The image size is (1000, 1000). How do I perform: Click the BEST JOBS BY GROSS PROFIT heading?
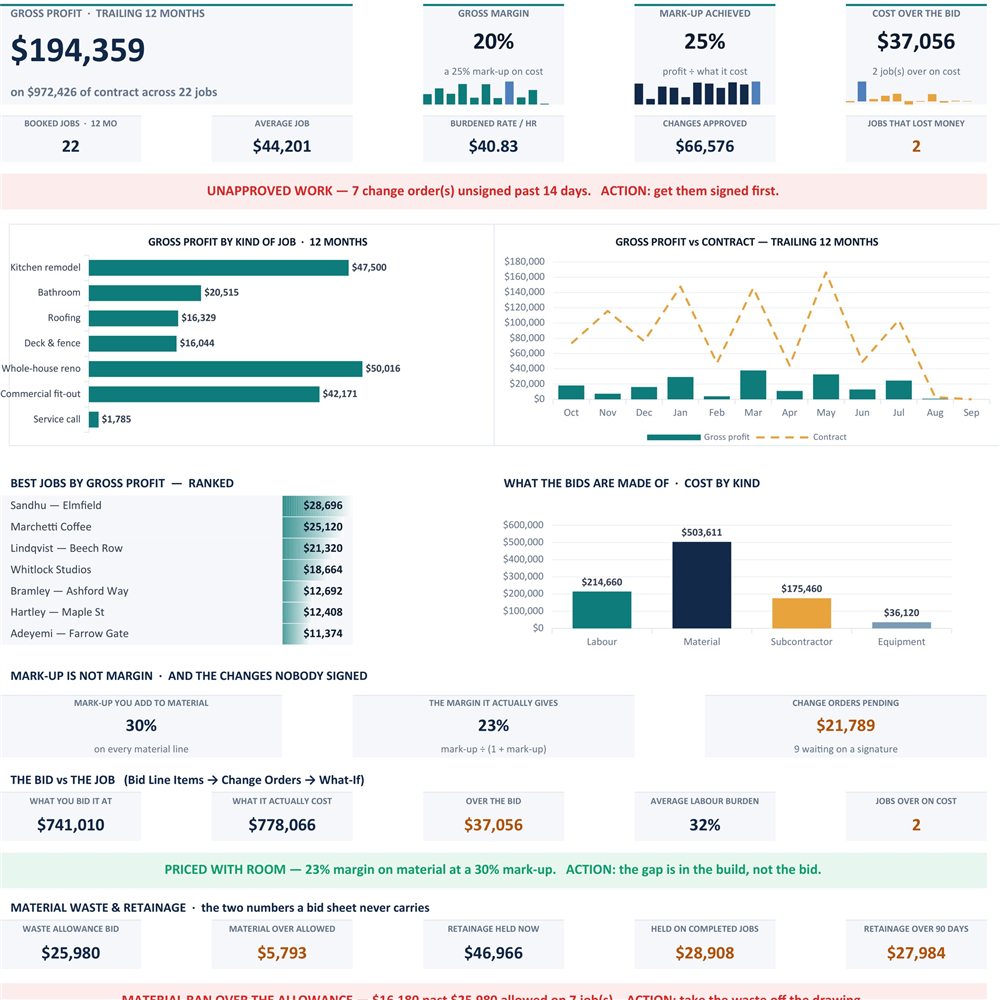pyautogui.click(x=122, y=483)
